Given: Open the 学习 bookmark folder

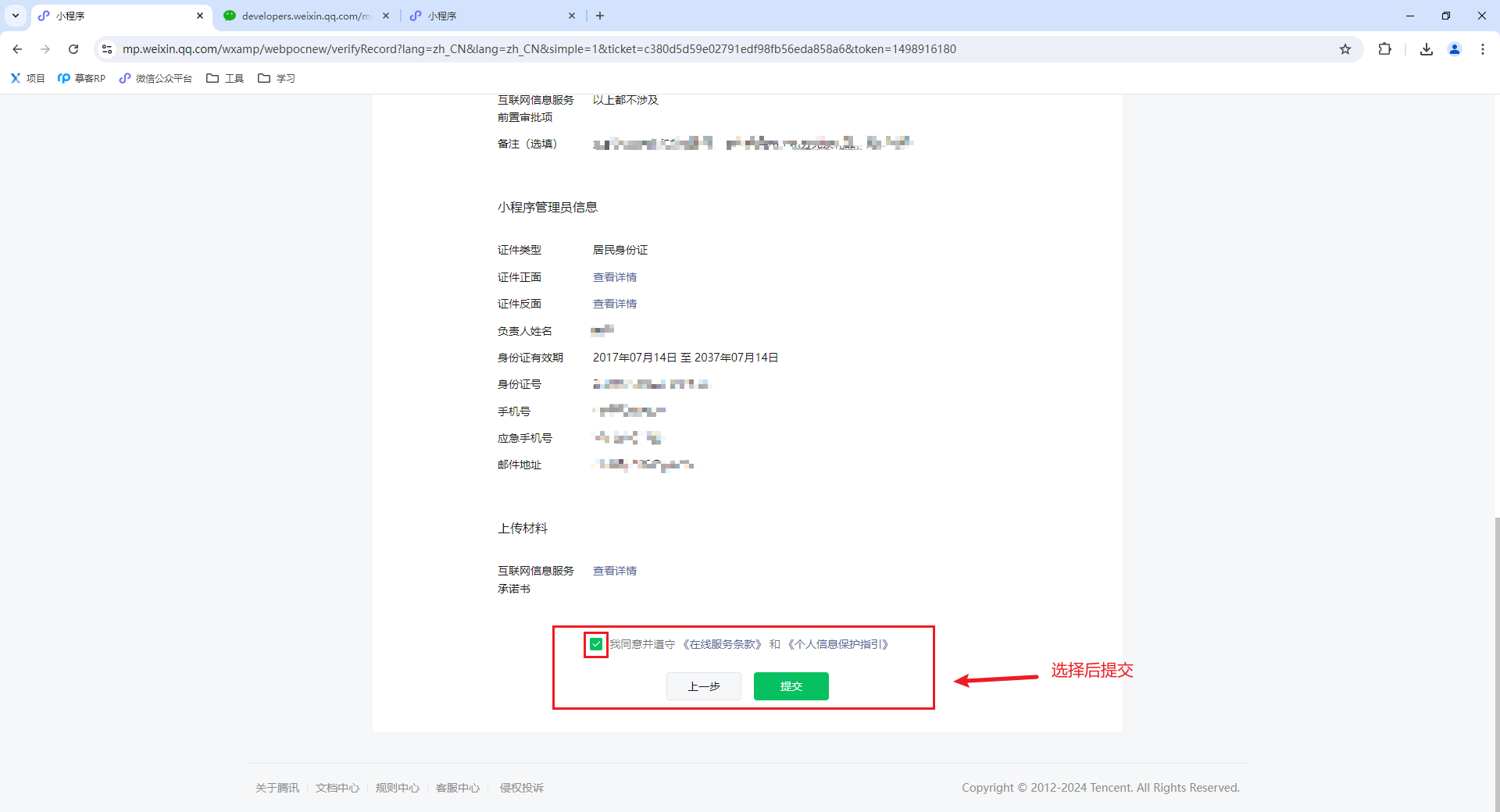Looking at the screenshot, I should tap(277, 78).
